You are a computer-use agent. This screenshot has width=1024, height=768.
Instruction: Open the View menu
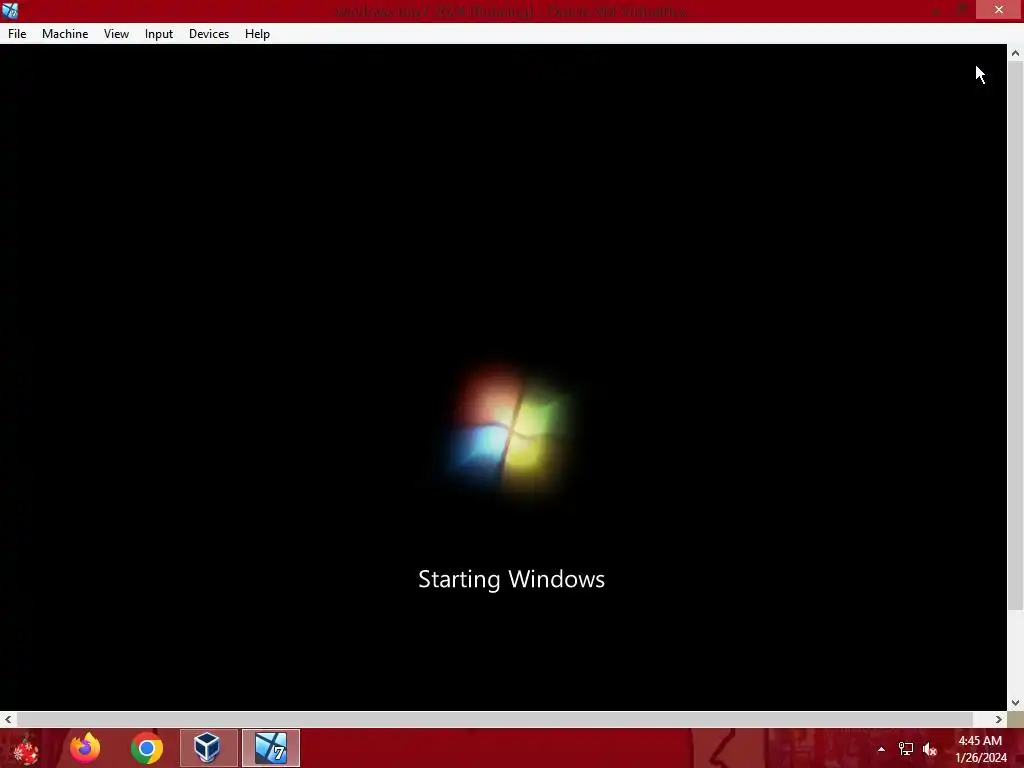point(116,34)
